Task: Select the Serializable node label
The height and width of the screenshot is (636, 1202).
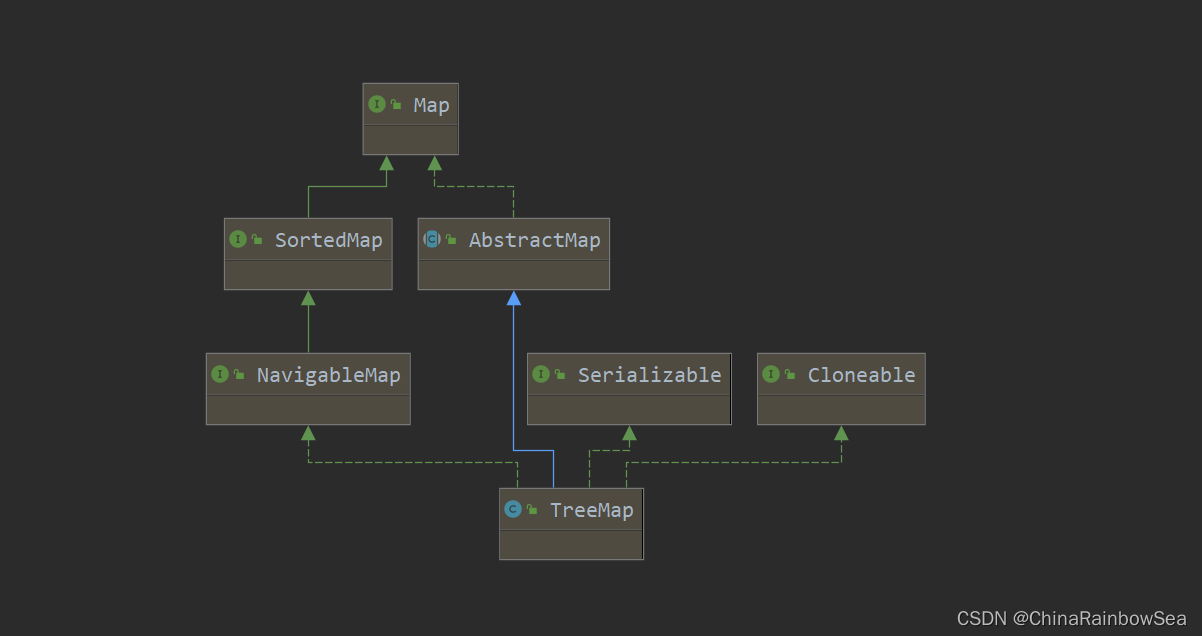Action: (x=649, y=375)
